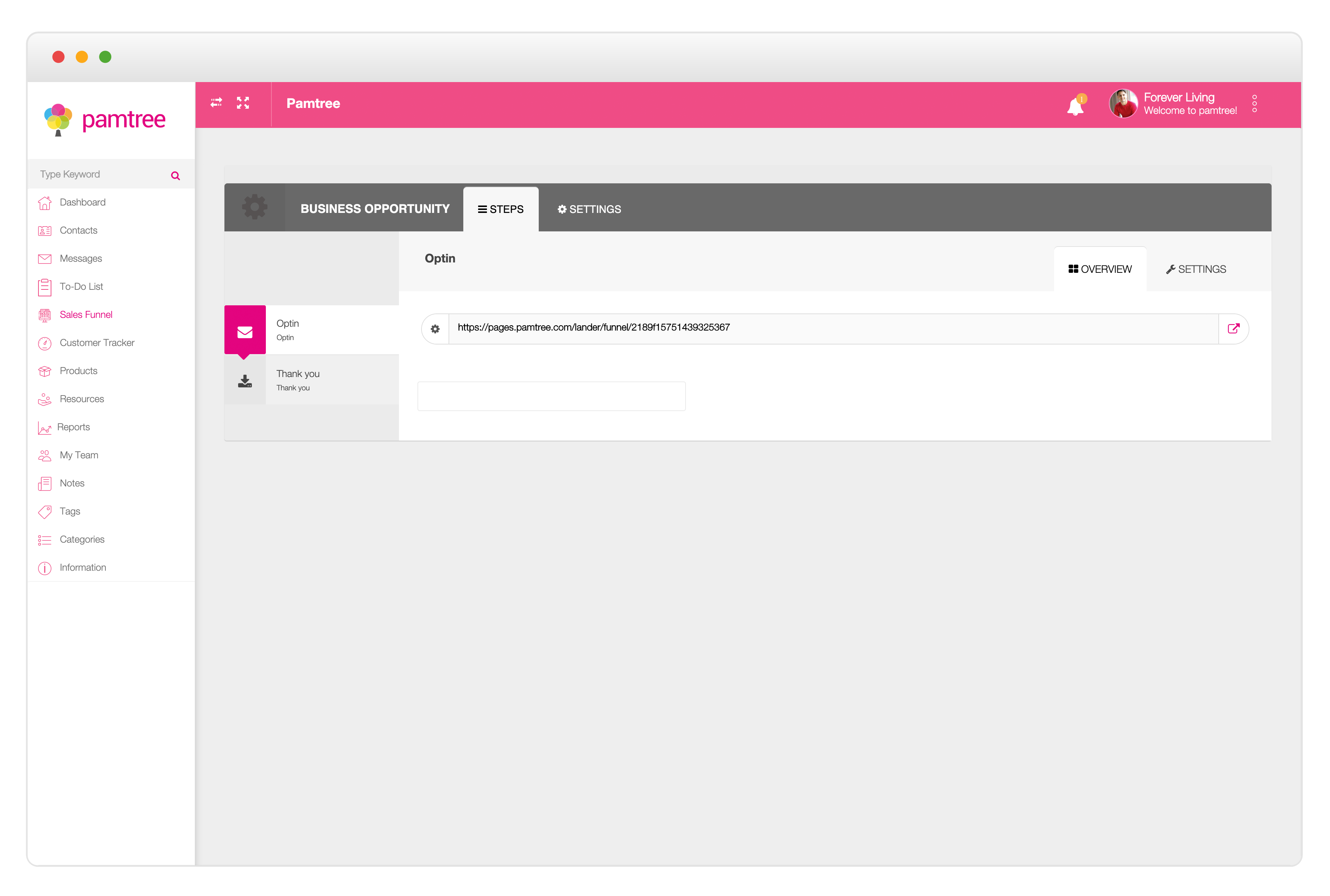Click the Sales Funnel icon

coord(45,315)
